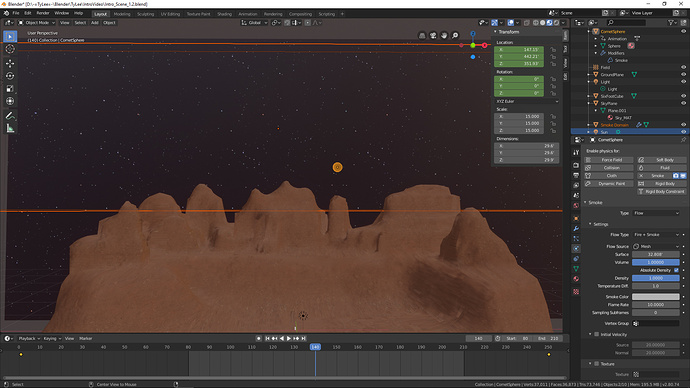
Task: Select wireframe viewport shading mode
Action: coord(536,22)
